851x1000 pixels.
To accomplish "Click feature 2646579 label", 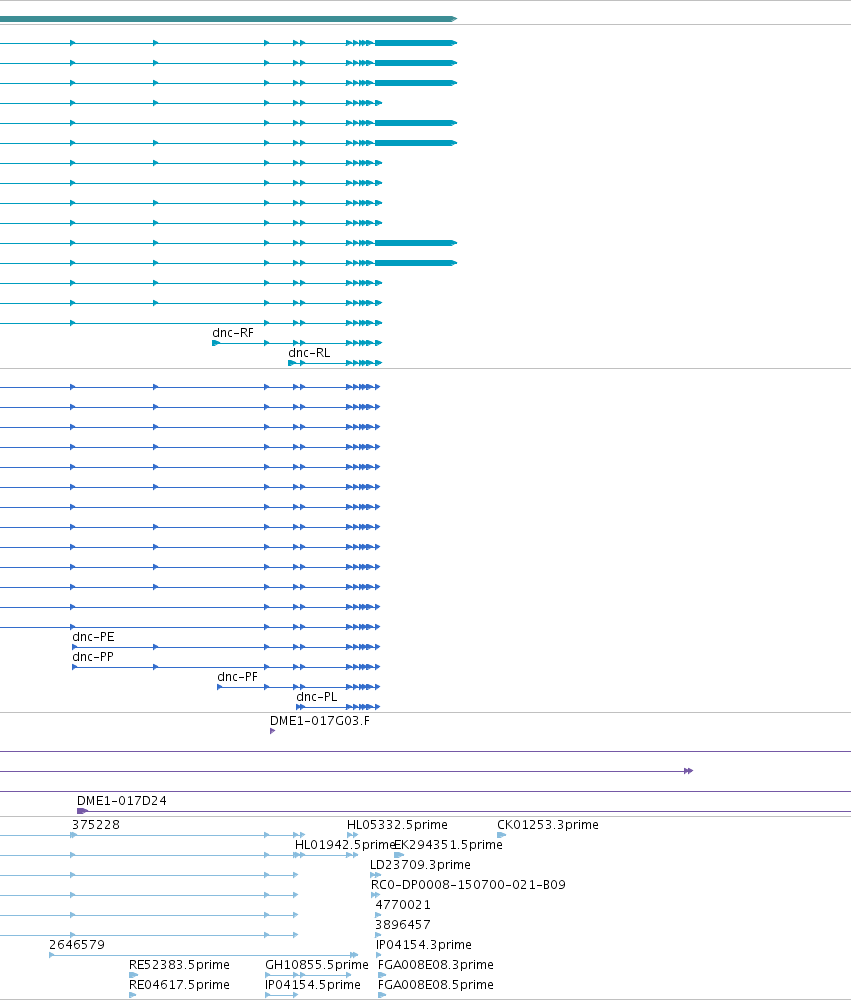I will point(77,945).
